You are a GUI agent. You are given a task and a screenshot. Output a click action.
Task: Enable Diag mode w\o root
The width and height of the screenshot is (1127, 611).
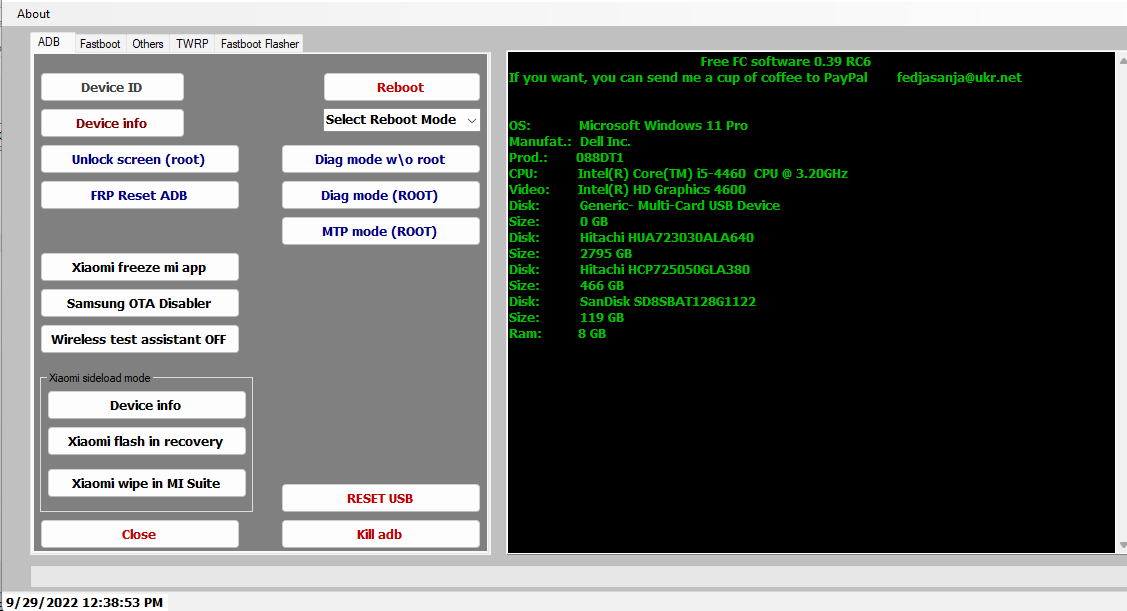(x=380, y=159)
